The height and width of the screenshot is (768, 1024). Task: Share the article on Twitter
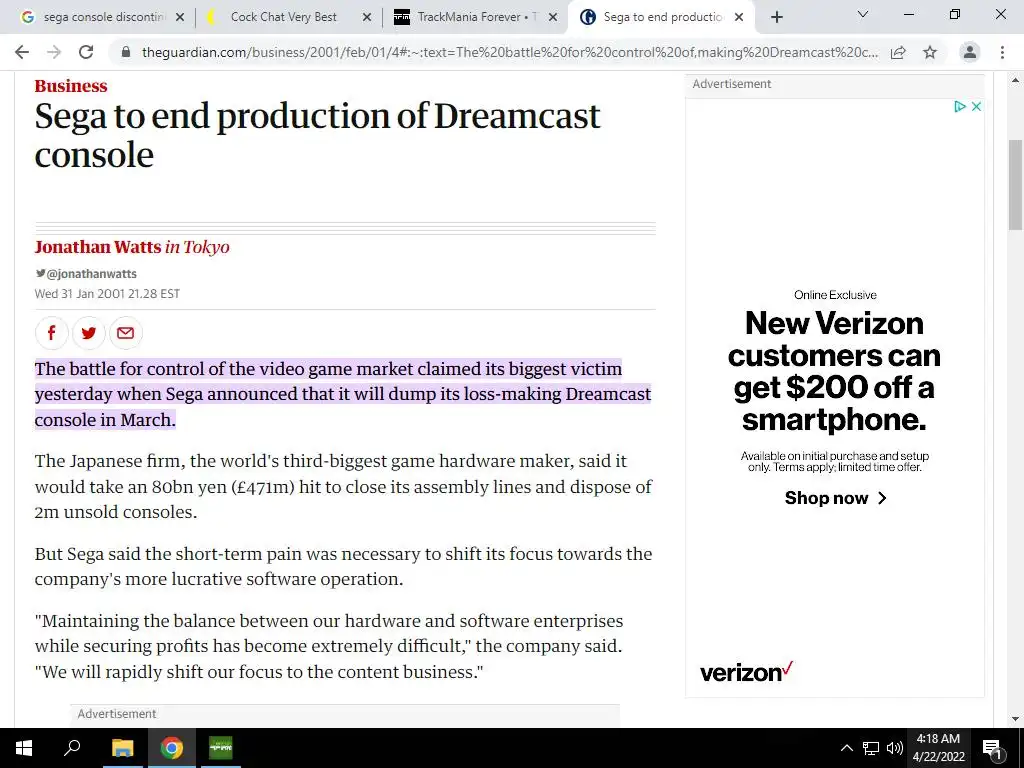[x=89, y=332]
